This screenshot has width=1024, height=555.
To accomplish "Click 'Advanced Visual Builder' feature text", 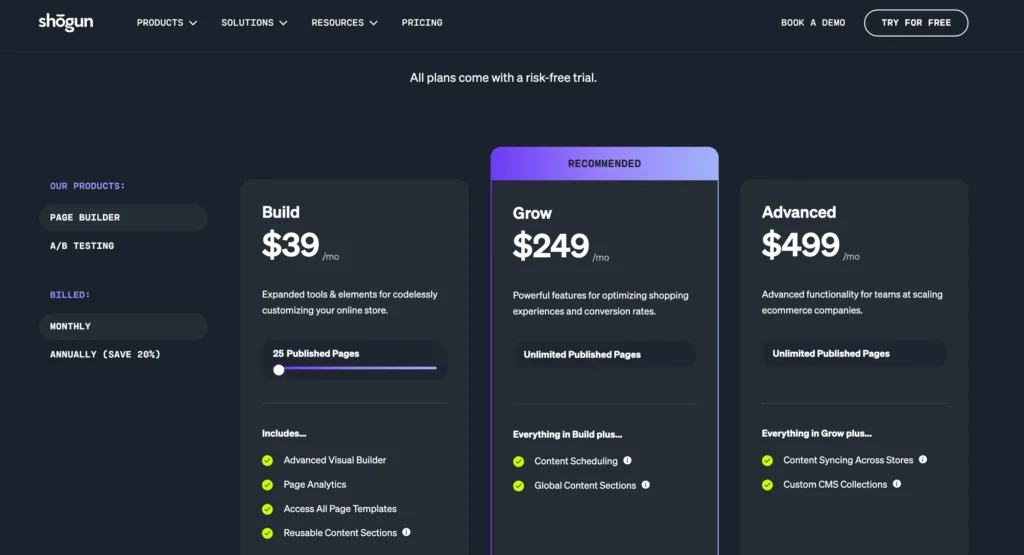I will [x=335, y=460].
